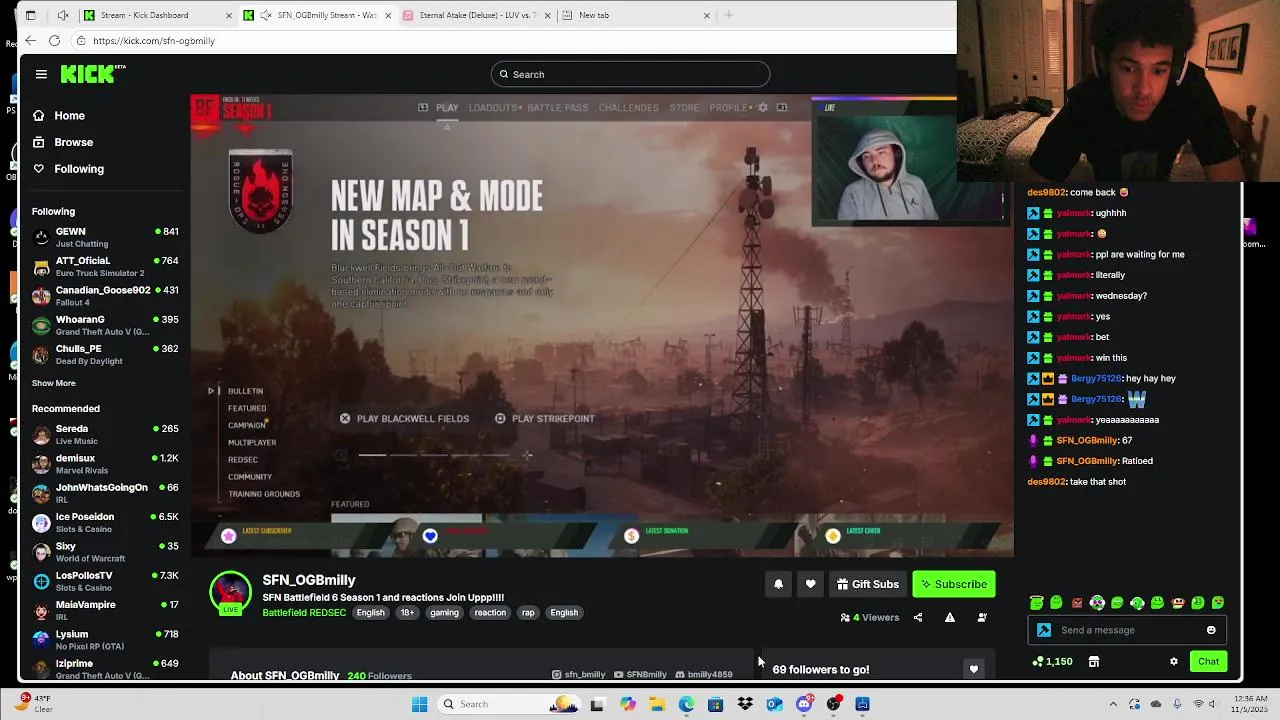Share the stream via share icon

tap(918, 617)
